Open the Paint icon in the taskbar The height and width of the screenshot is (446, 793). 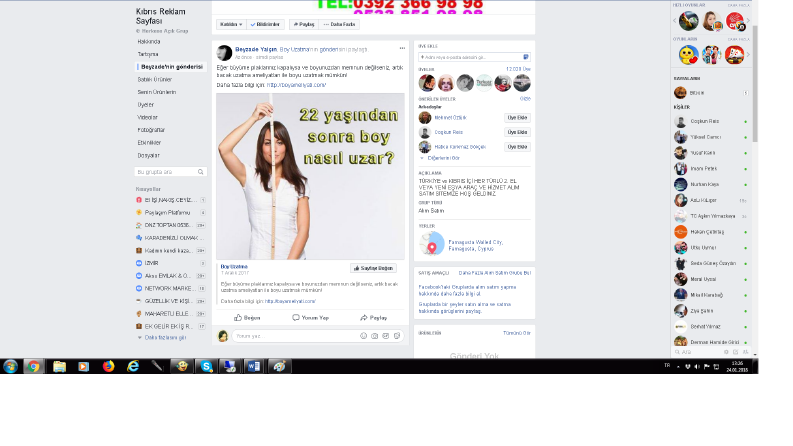pyautogui.click(x=279, y=366)
